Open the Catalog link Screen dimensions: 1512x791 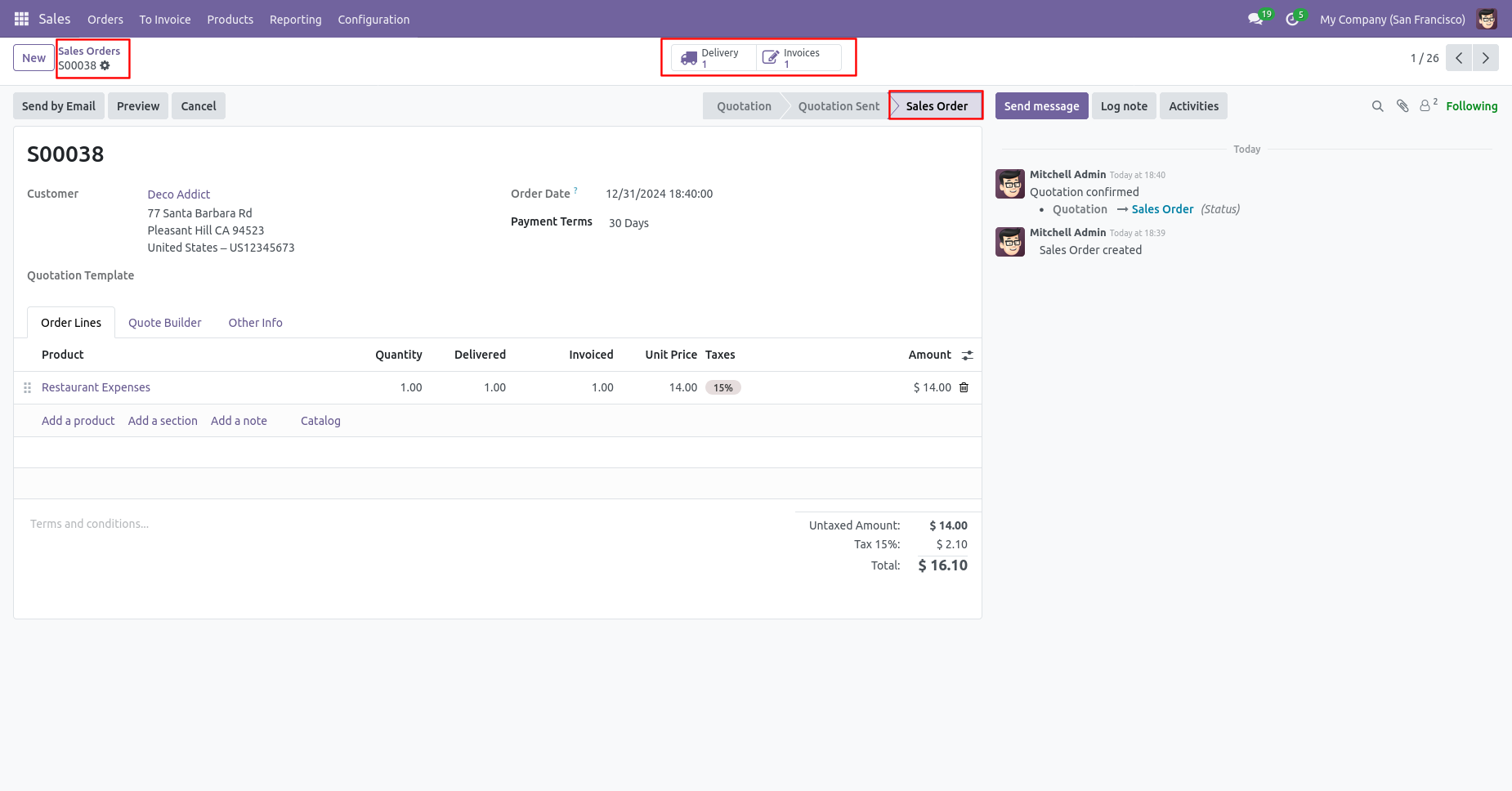pyautogui.click(x=320, y=421)
